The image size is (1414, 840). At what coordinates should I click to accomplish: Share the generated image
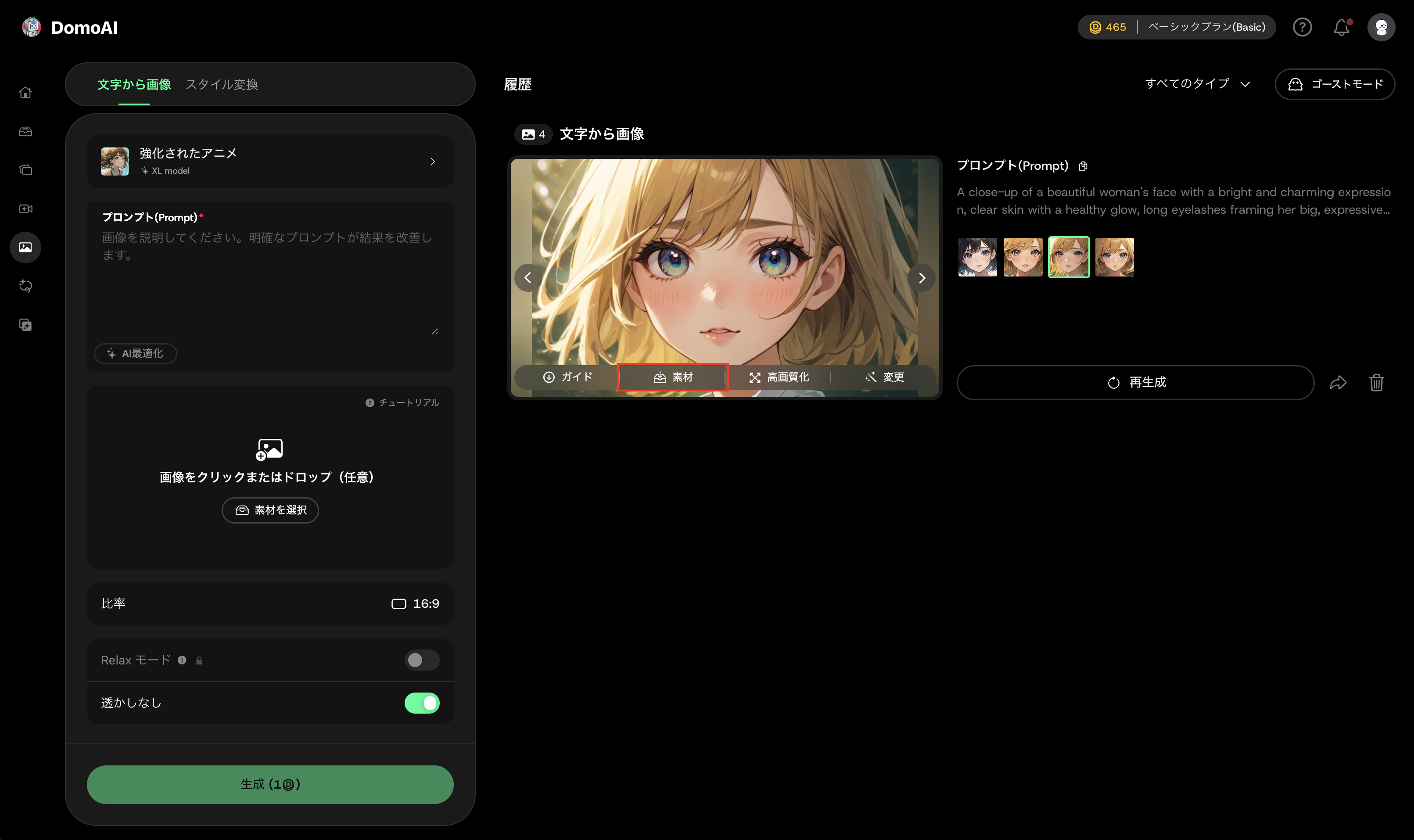coord(1338,383)
